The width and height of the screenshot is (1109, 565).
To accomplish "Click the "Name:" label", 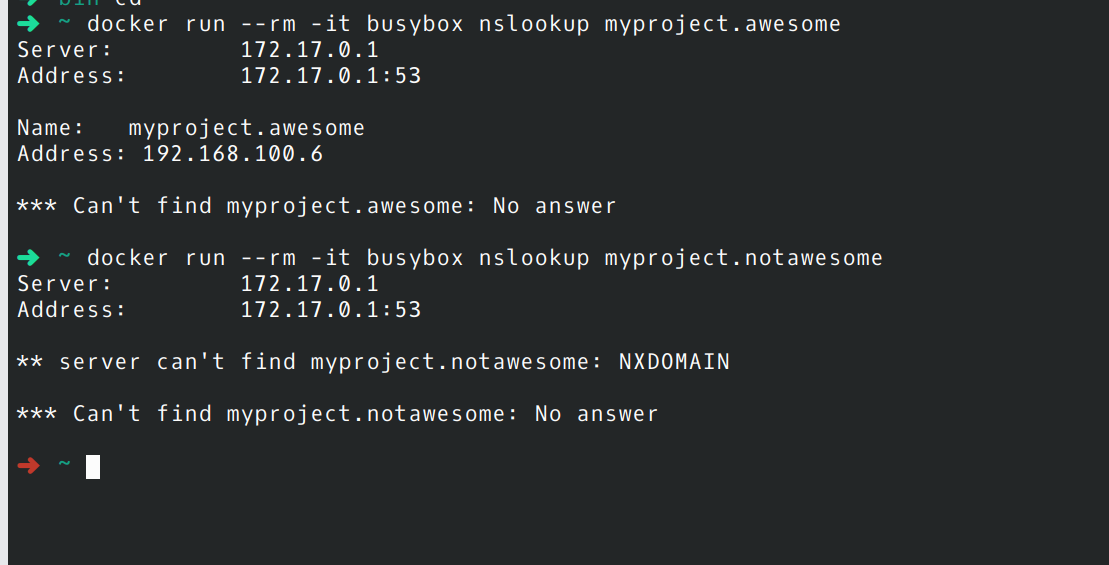I will pyautogui.click(x=51, y=128).
